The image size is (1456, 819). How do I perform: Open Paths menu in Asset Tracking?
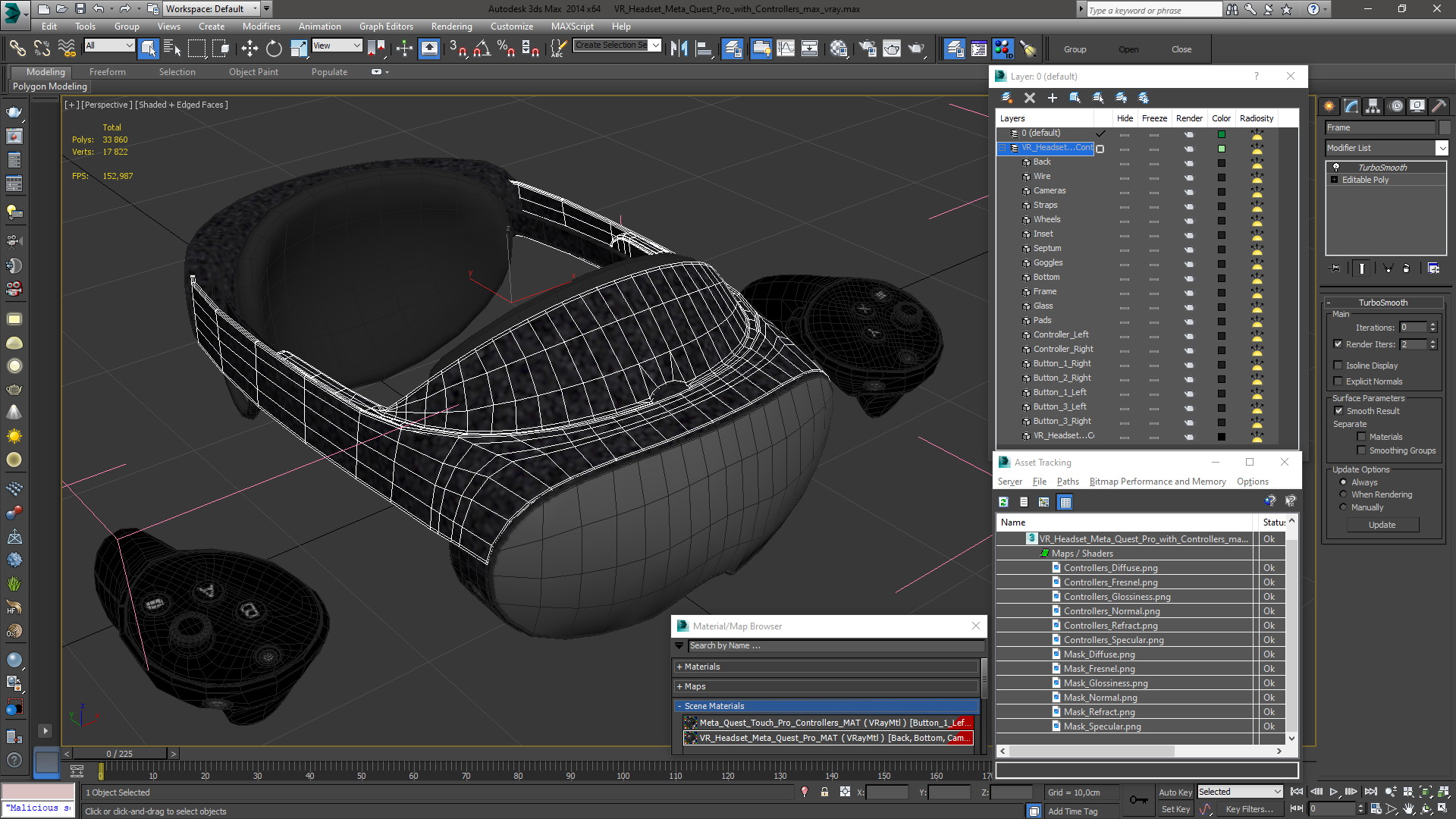(x=1067, y=482)
